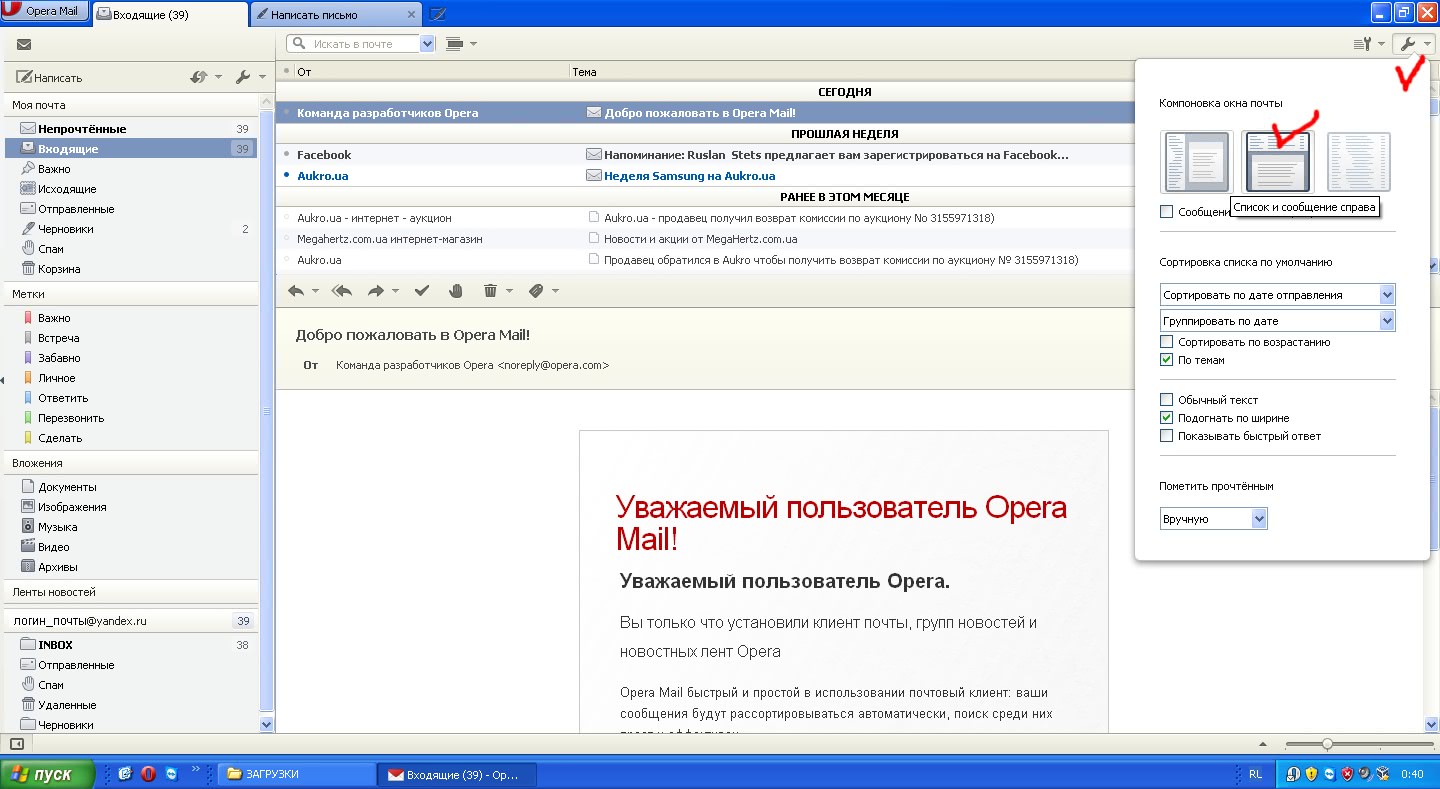
Task: Open the Facebook message row
Action: (705, 155)
